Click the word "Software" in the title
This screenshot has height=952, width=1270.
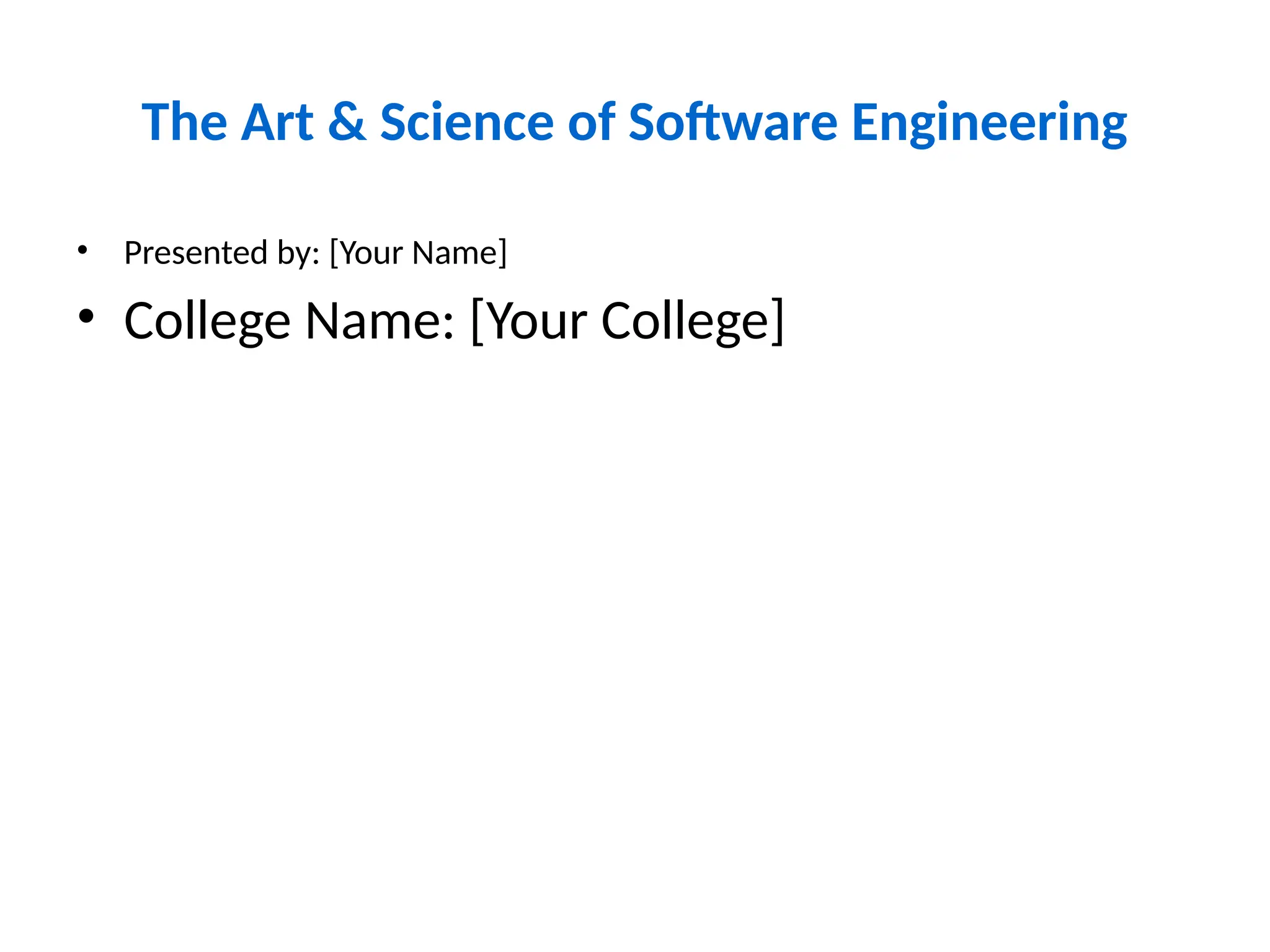point(733,123)
